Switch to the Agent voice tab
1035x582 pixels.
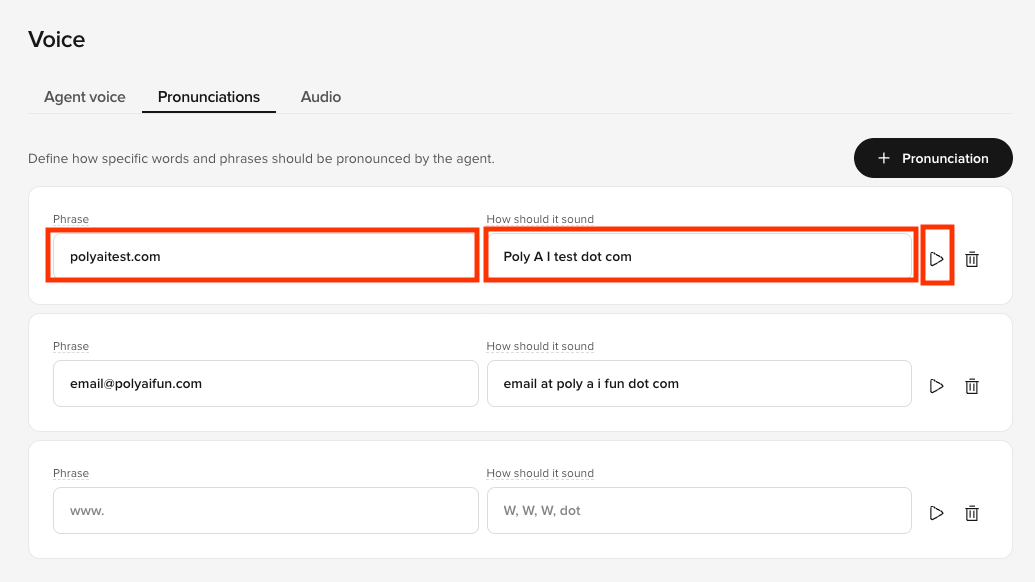pyautogui.click(x=84, y=97)
